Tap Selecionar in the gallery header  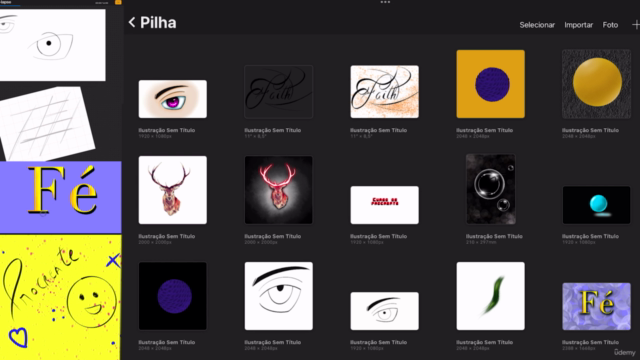click(x=537, y=25)
